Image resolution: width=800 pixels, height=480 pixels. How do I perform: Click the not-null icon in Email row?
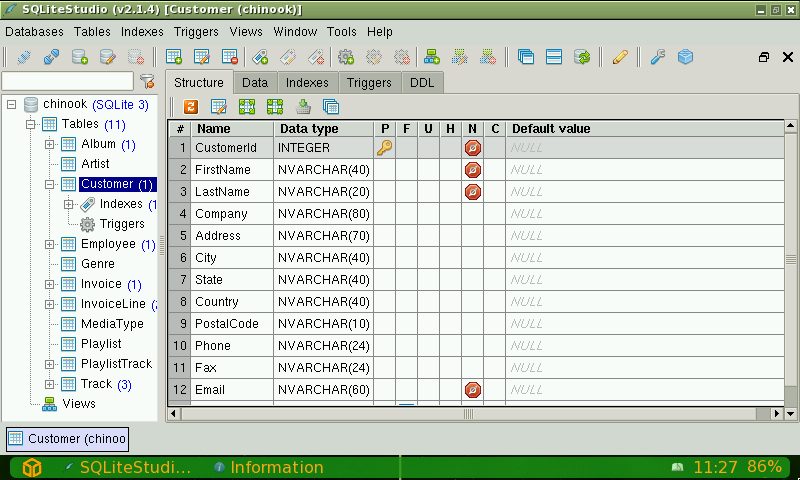(x=472, y=390)
